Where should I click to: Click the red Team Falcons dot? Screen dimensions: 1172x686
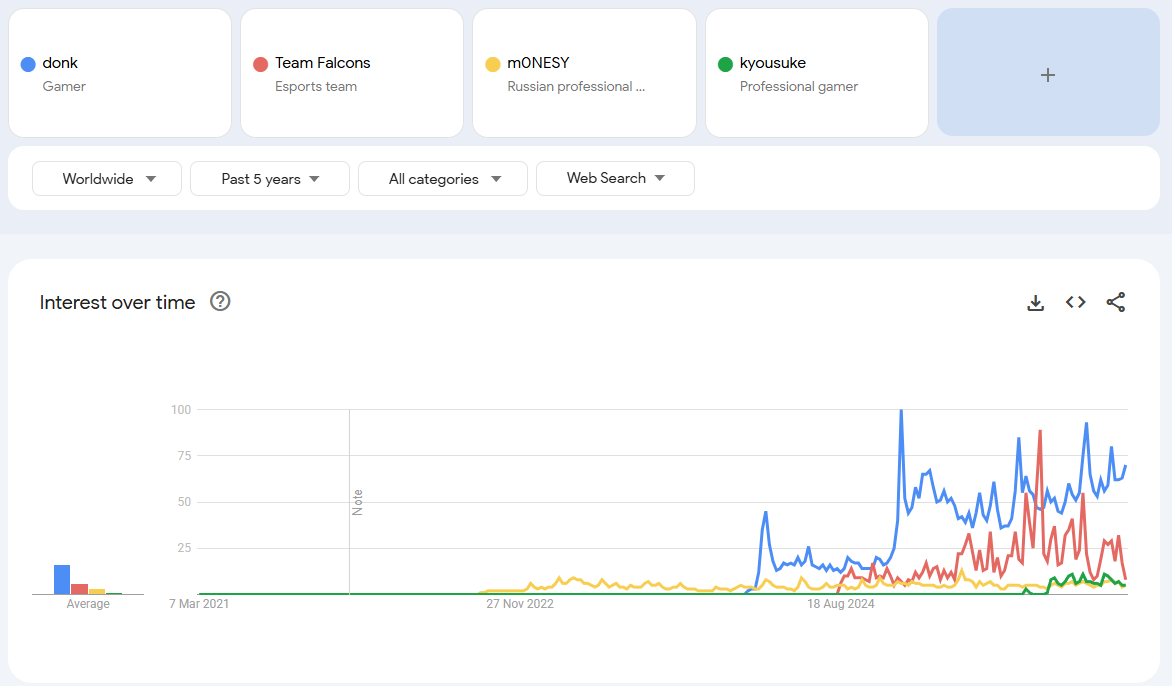coord(260,64)
